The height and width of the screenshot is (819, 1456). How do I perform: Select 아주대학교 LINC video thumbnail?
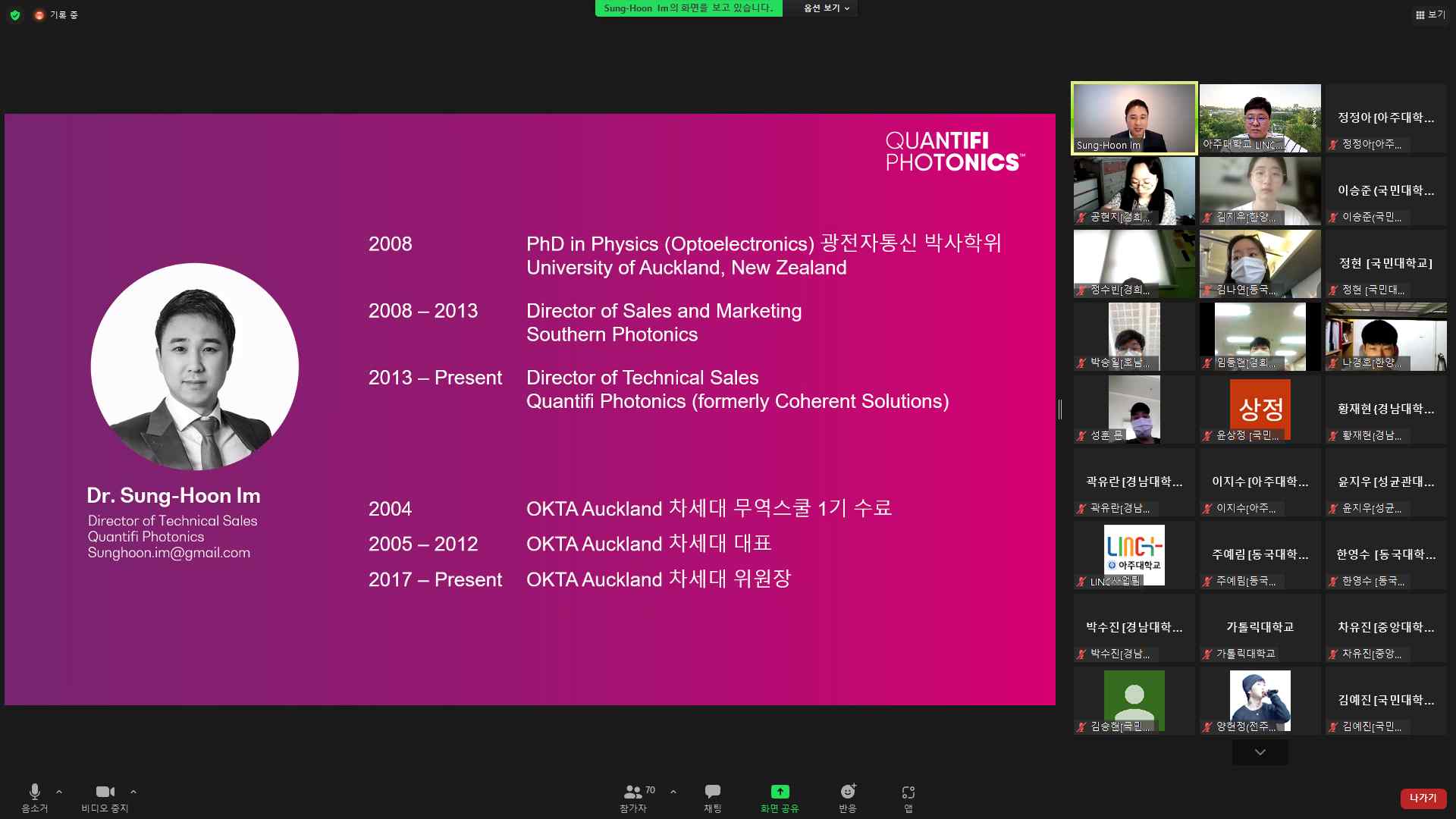(1260, 118)
